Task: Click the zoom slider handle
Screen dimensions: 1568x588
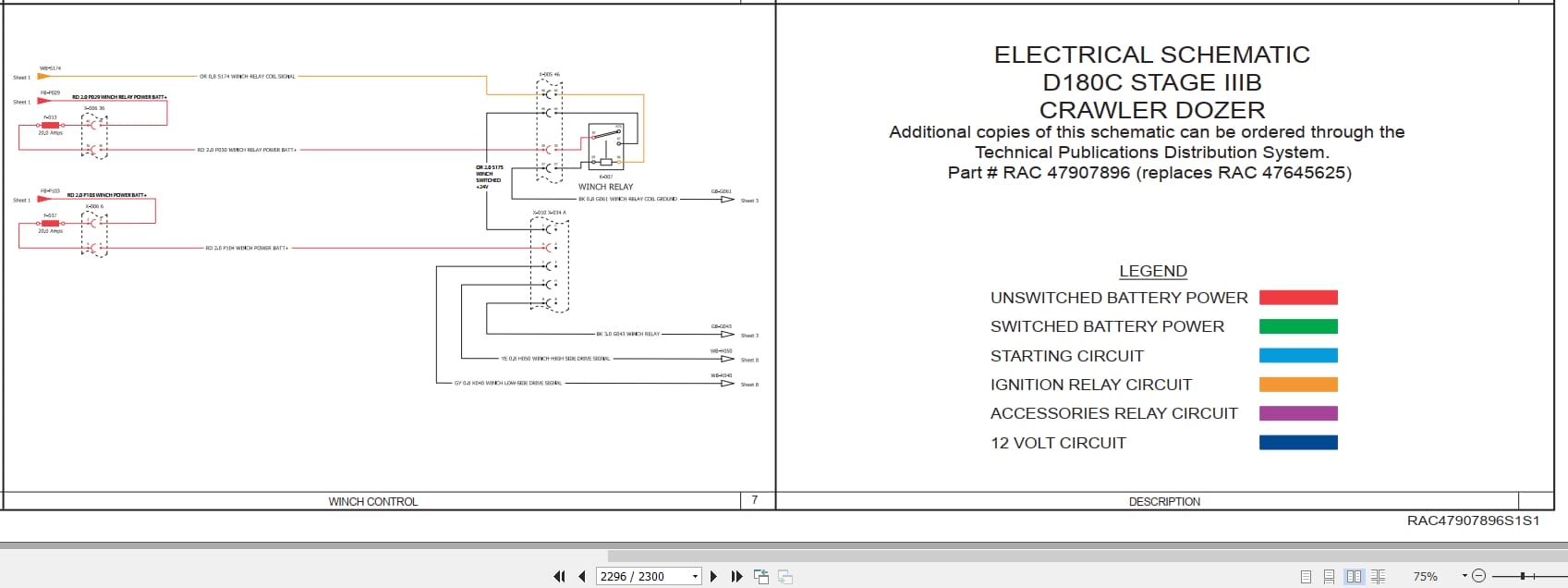Action: [x=1522, y=576]
